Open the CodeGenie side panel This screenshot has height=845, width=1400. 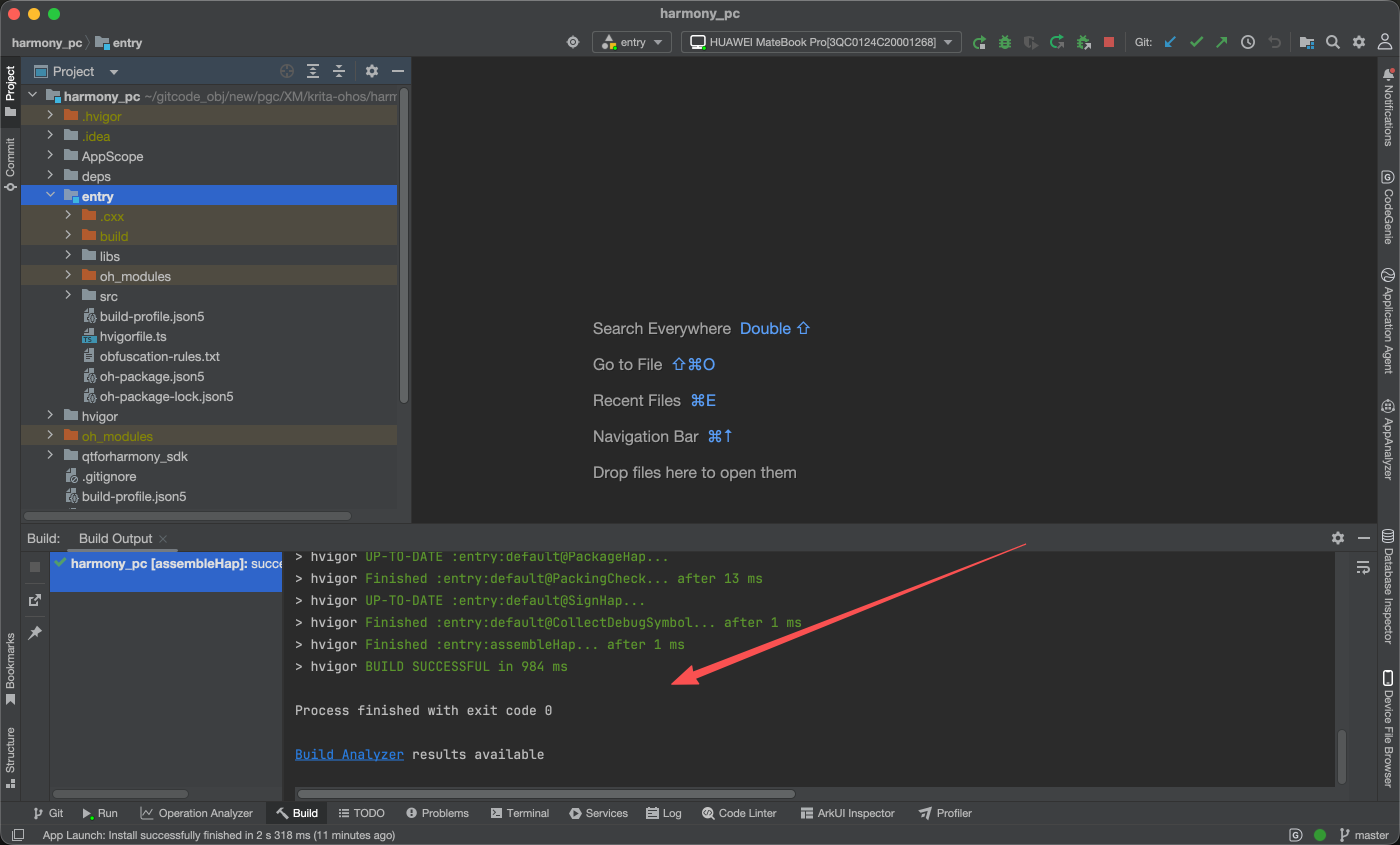(1388, 207)
